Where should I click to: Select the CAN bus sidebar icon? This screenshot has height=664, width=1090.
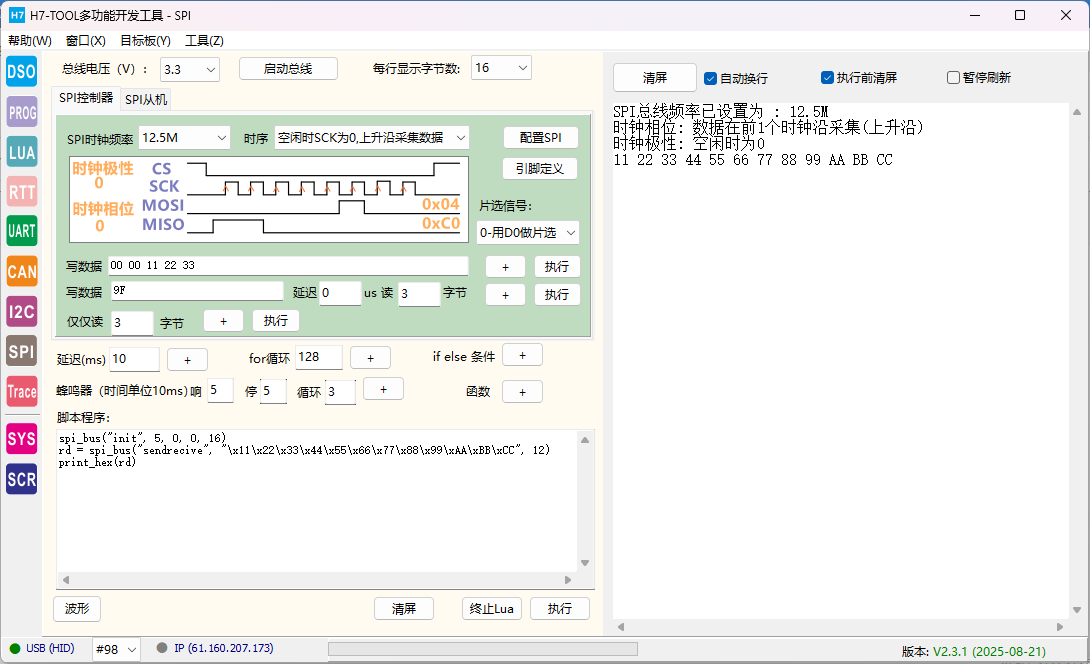pos(21,271)
